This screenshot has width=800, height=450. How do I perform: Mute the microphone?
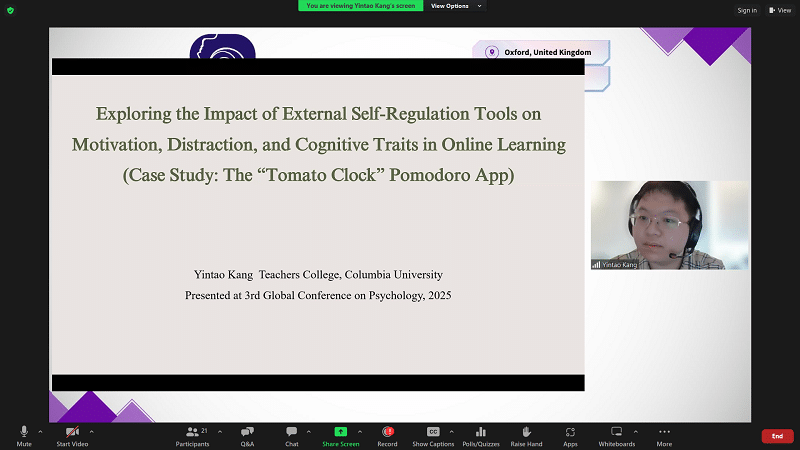click(24, 434)
